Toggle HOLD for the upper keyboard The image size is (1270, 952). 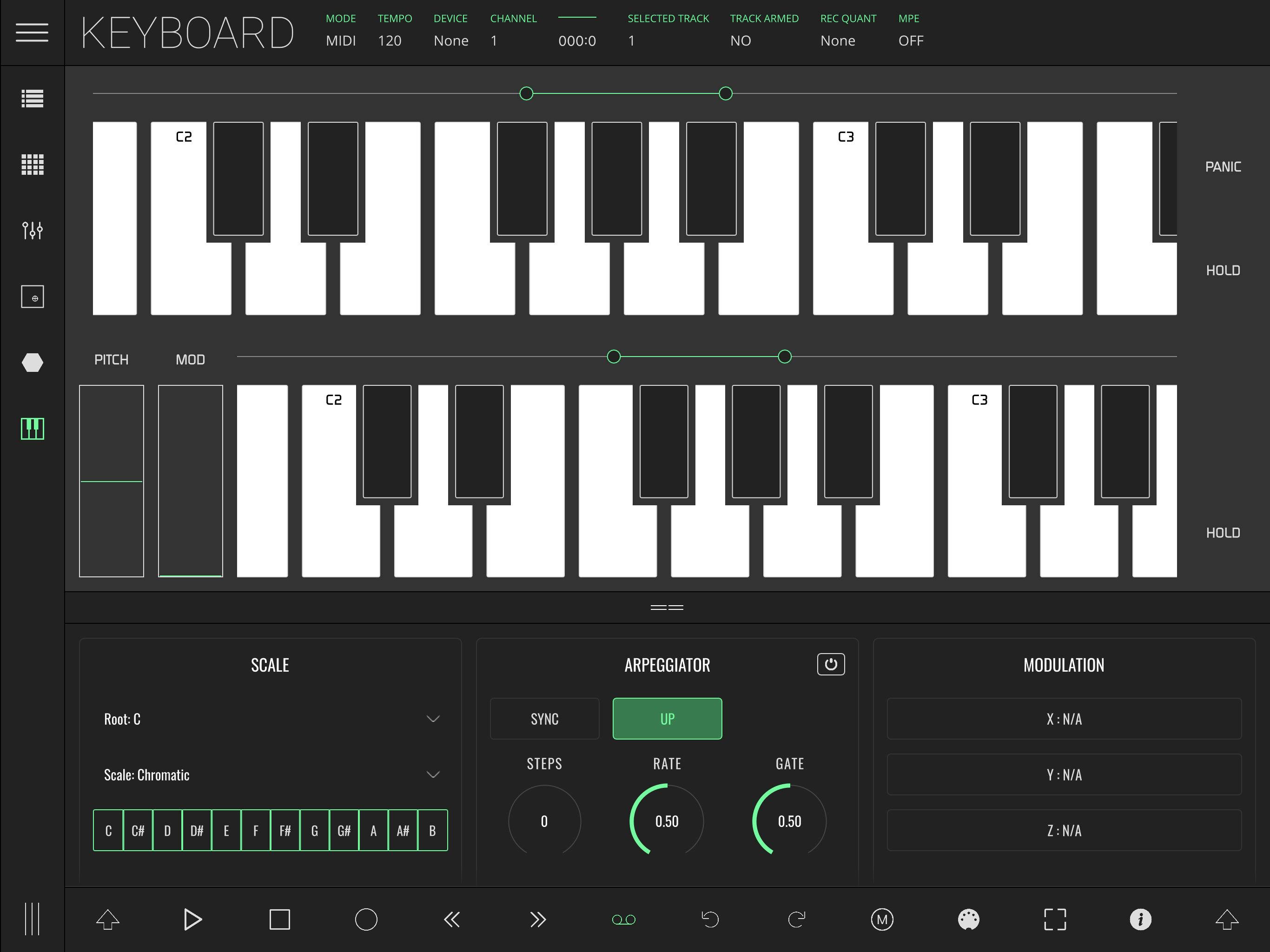tap(1224, 270)
